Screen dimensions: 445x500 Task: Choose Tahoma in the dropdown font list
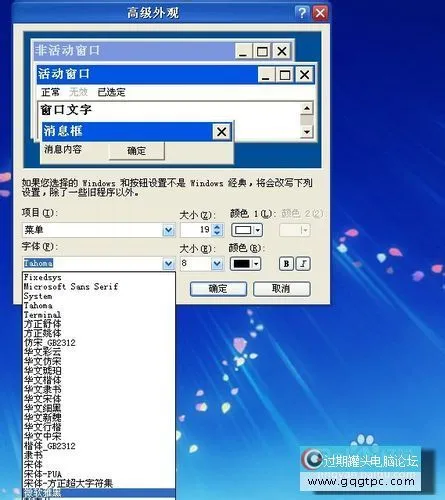pos(99,305)
